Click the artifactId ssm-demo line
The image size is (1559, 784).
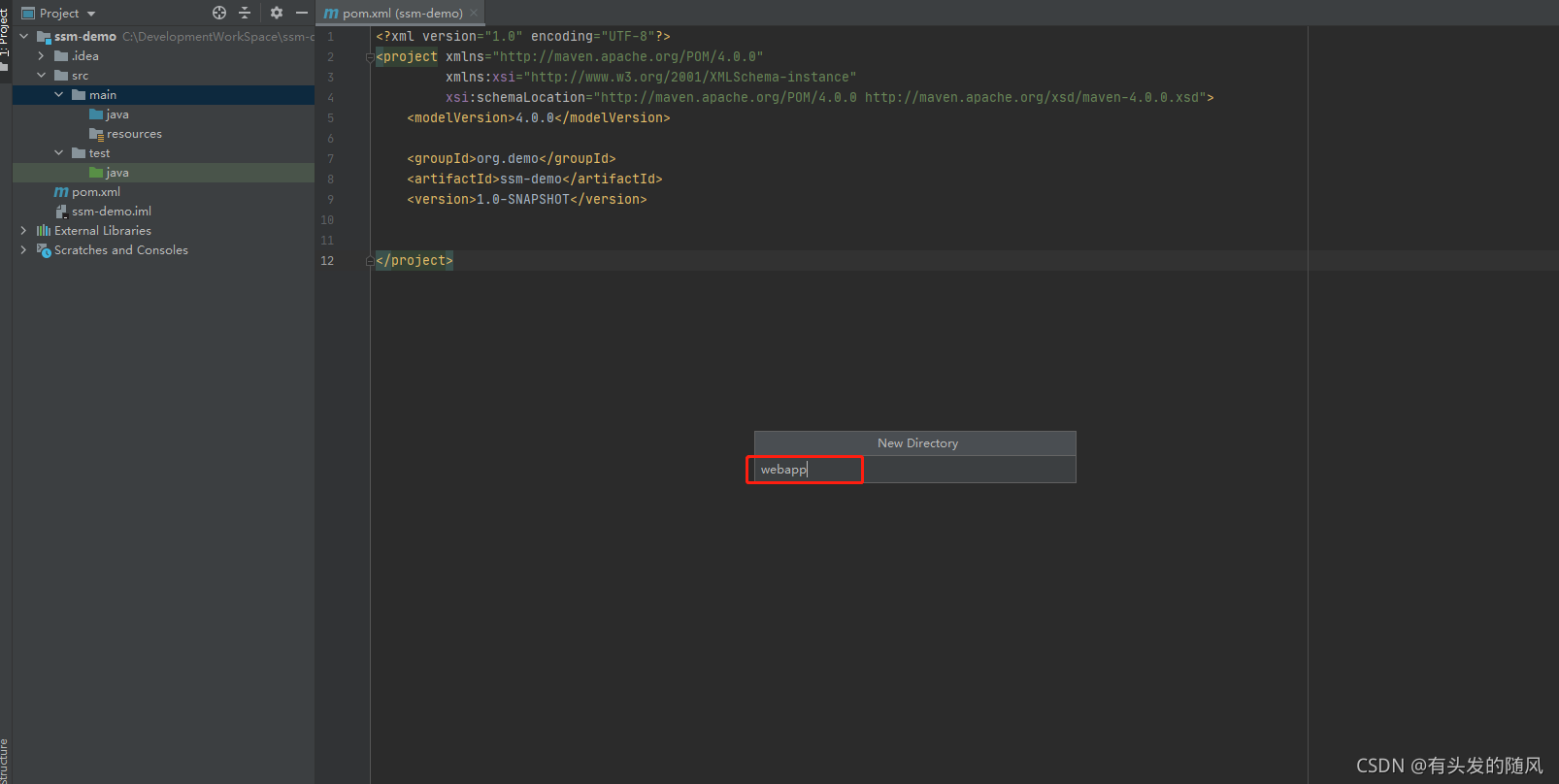(x=535, y=180)
